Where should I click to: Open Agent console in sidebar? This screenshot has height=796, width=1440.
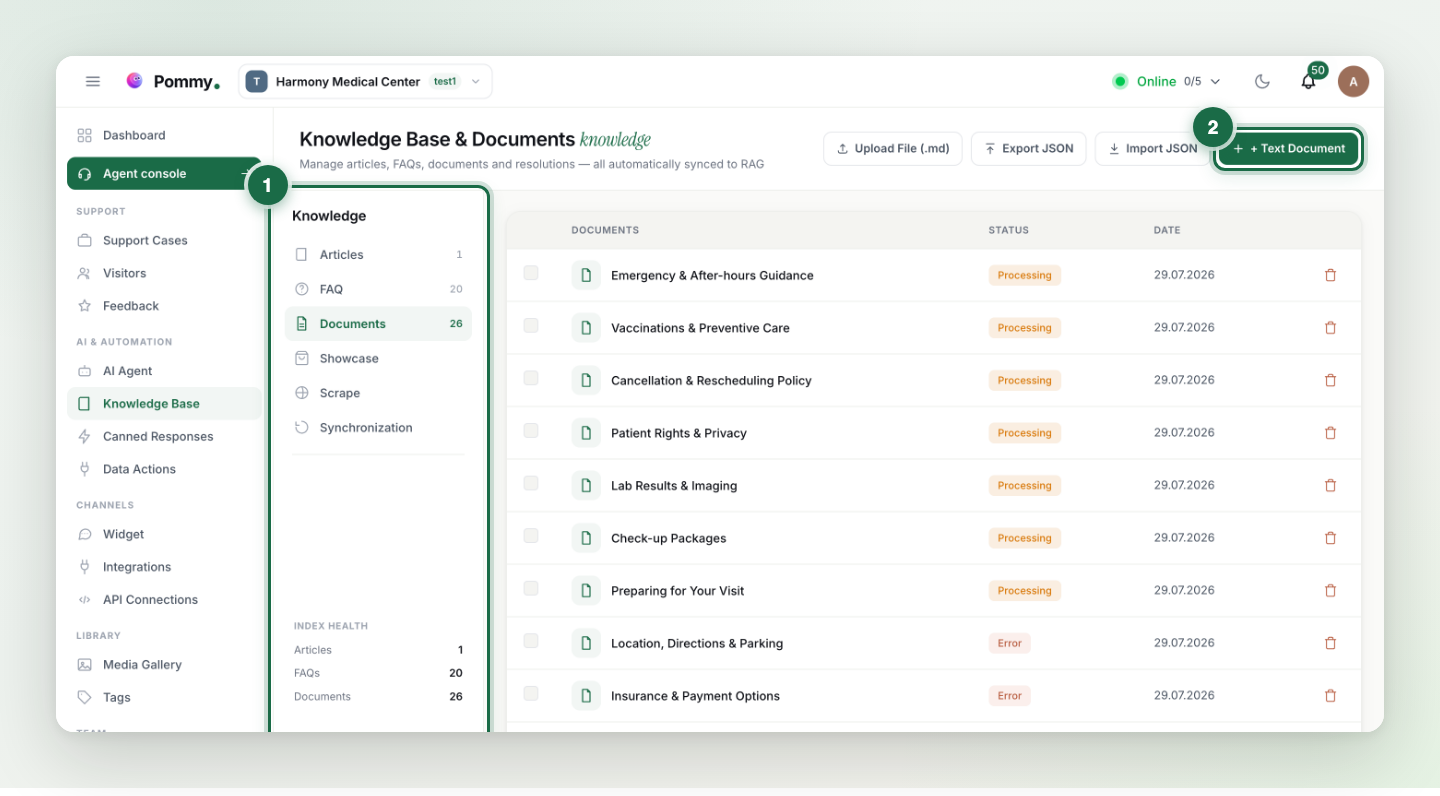[164, 174]
